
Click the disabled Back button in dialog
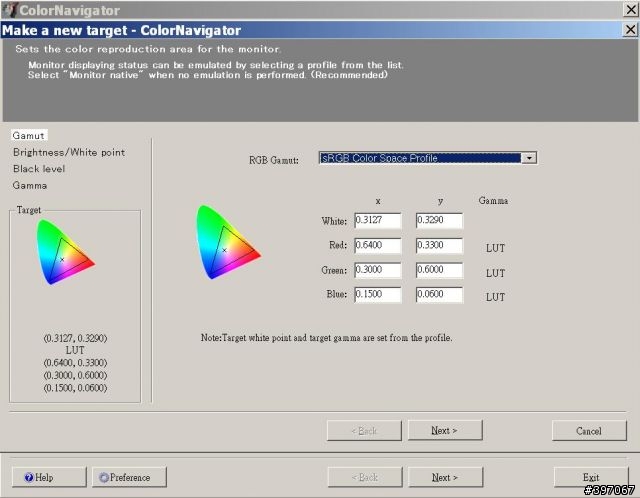(364, 431)
